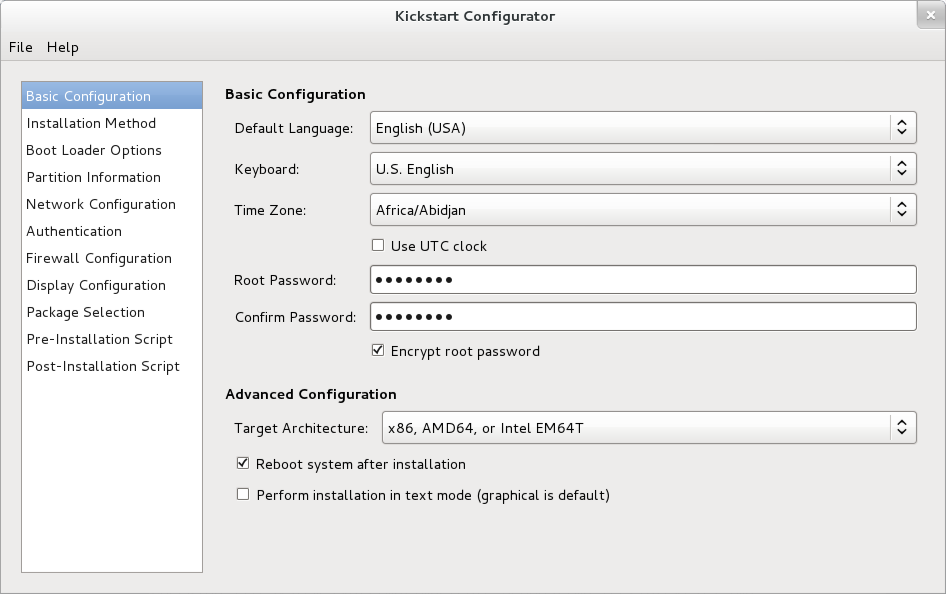The height and width of the screenshot is (594, 946).
Task: Enable the Use UTC clock checkbox
Action: [378, 245]
